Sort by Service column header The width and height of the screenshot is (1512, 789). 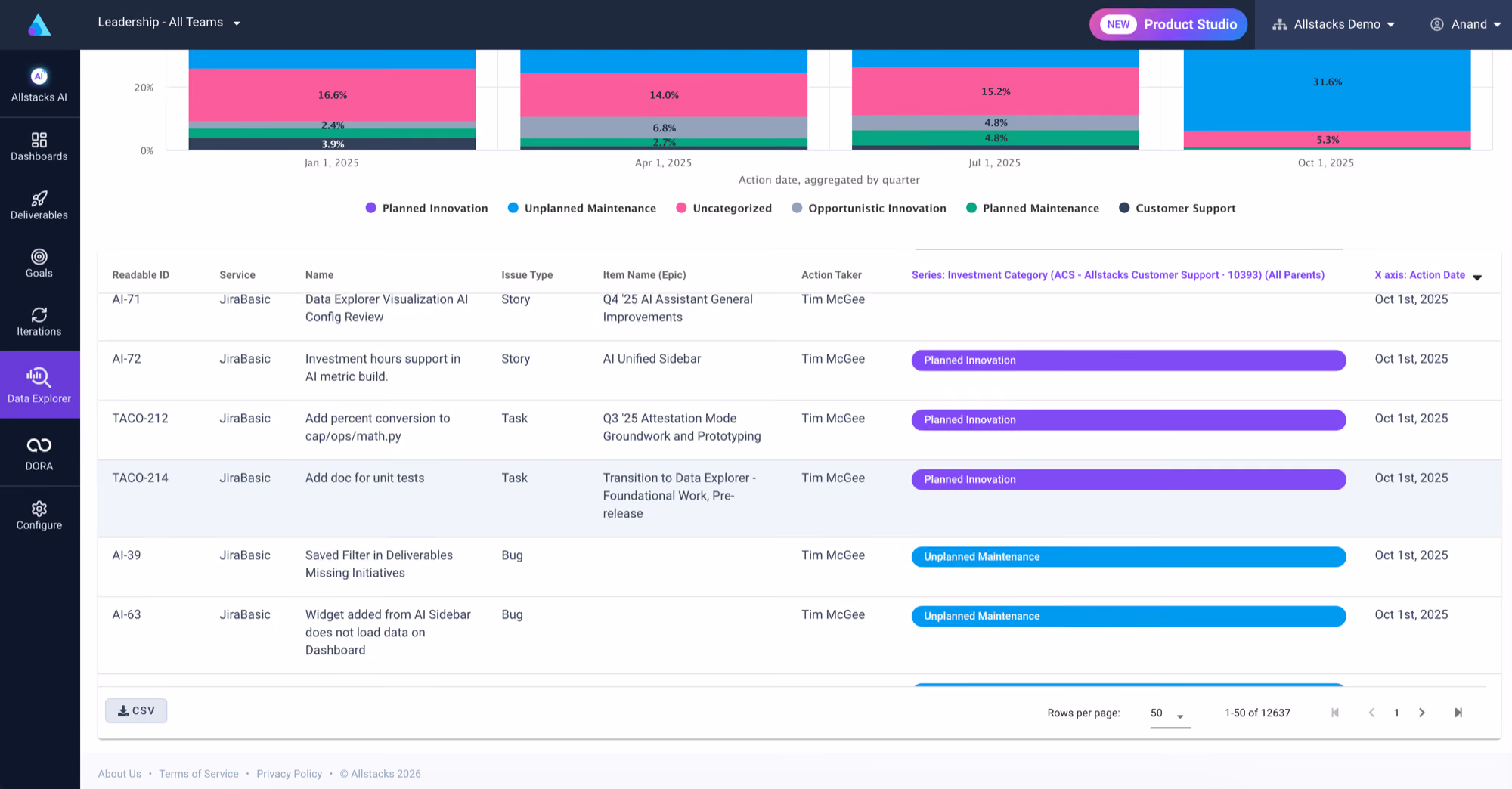(237, 275)
